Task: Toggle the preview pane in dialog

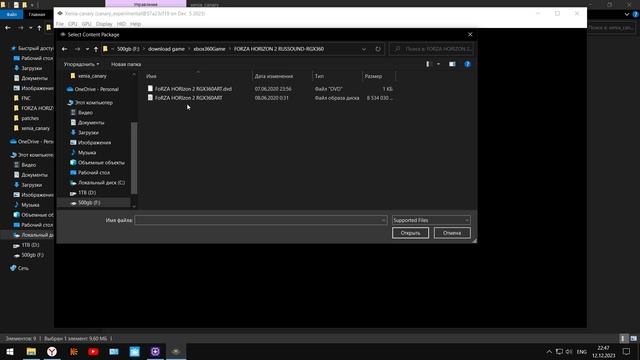Action: (x=452, y=64)
